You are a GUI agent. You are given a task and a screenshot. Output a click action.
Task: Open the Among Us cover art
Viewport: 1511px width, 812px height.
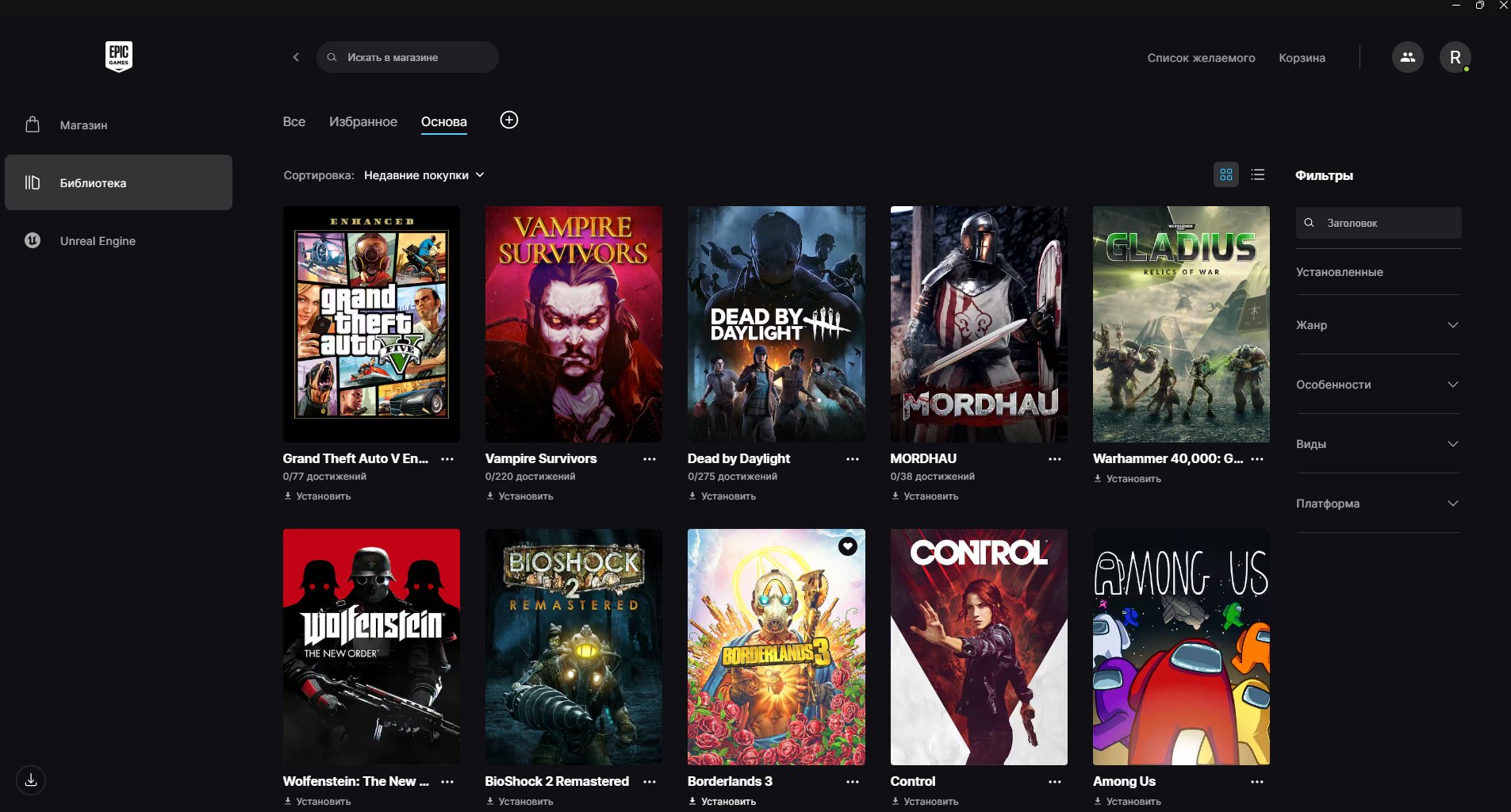[1181, 647]
